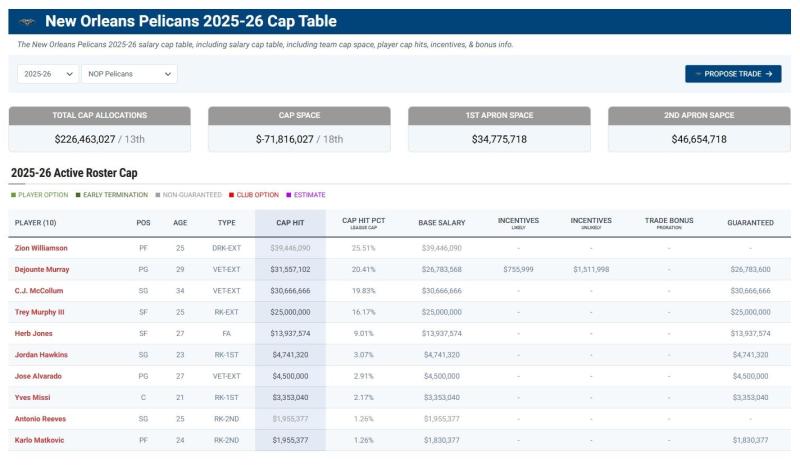Click the Propose Trade button
Viewport: 800px width, 473px height.
[x=733, y=74]
